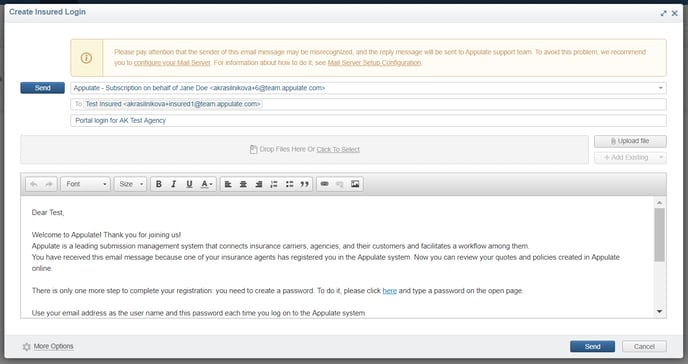Center align the text
The image size is (688, 364).
click(x=243, y=184)
